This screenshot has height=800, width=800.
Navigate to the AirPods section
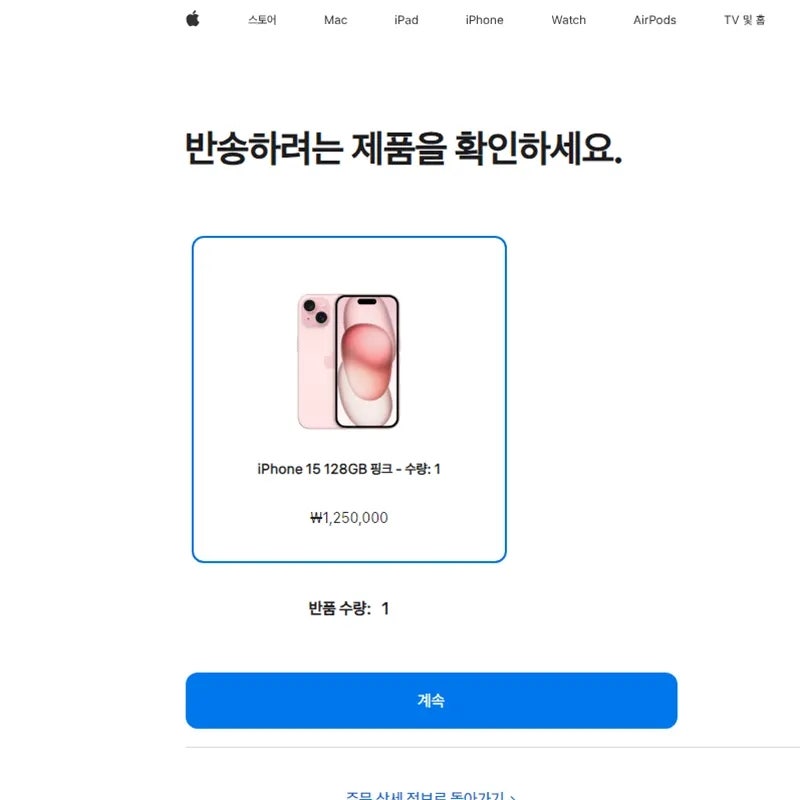(655, 20)
